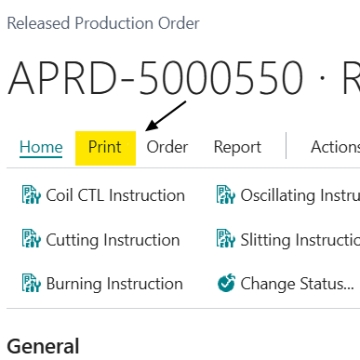Switch to the Print tab

coord(105,148)
